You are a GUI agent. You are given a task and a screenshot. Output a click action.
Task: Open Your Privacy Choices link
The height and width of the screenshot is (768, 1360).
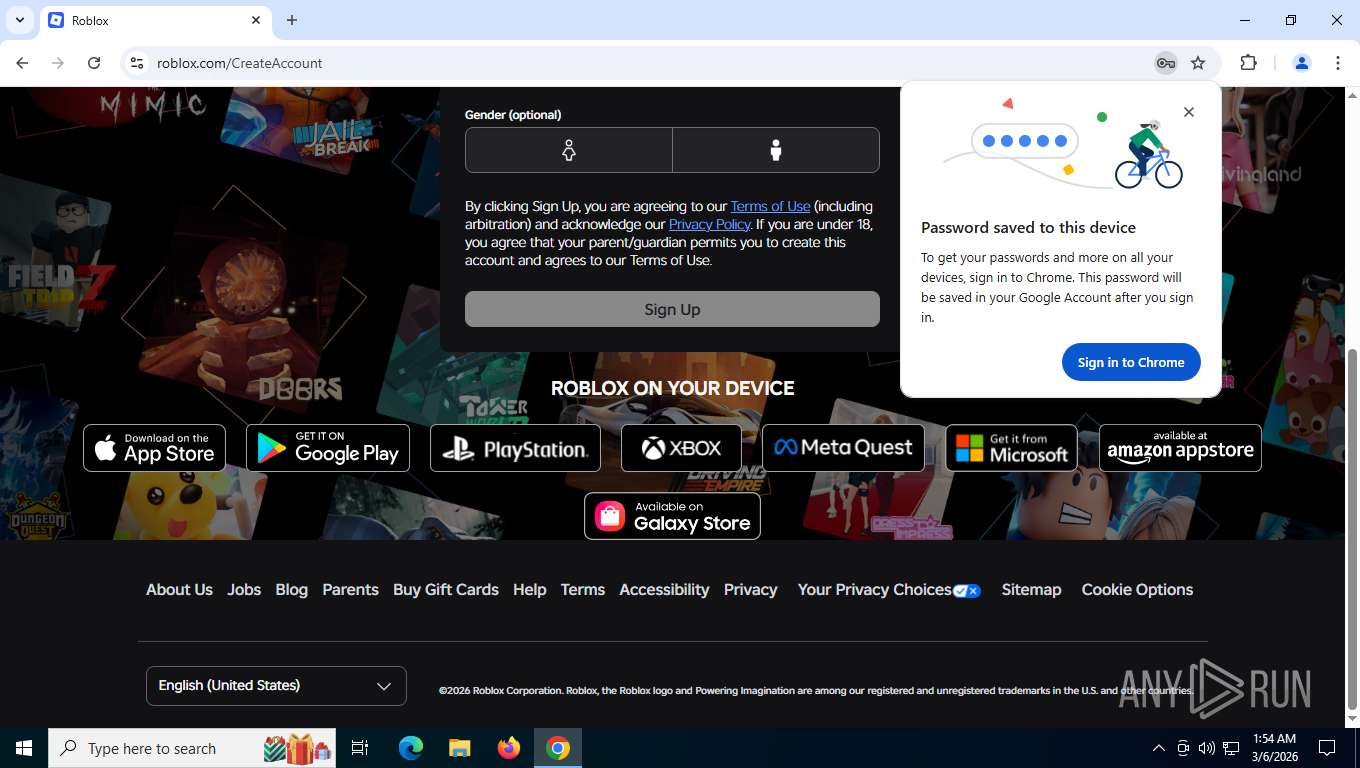tap(889, 589)
